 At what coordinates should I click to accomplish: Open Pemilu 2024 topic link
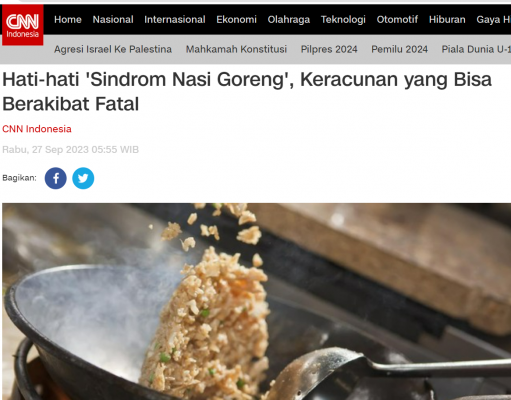click(x=400, y=49)
